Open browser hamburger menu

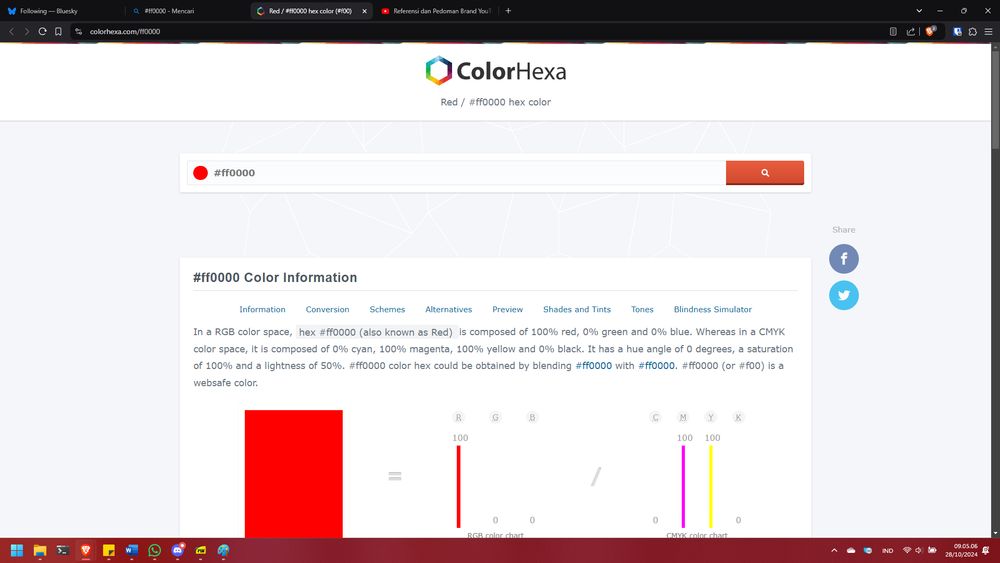tap(988, 31)
